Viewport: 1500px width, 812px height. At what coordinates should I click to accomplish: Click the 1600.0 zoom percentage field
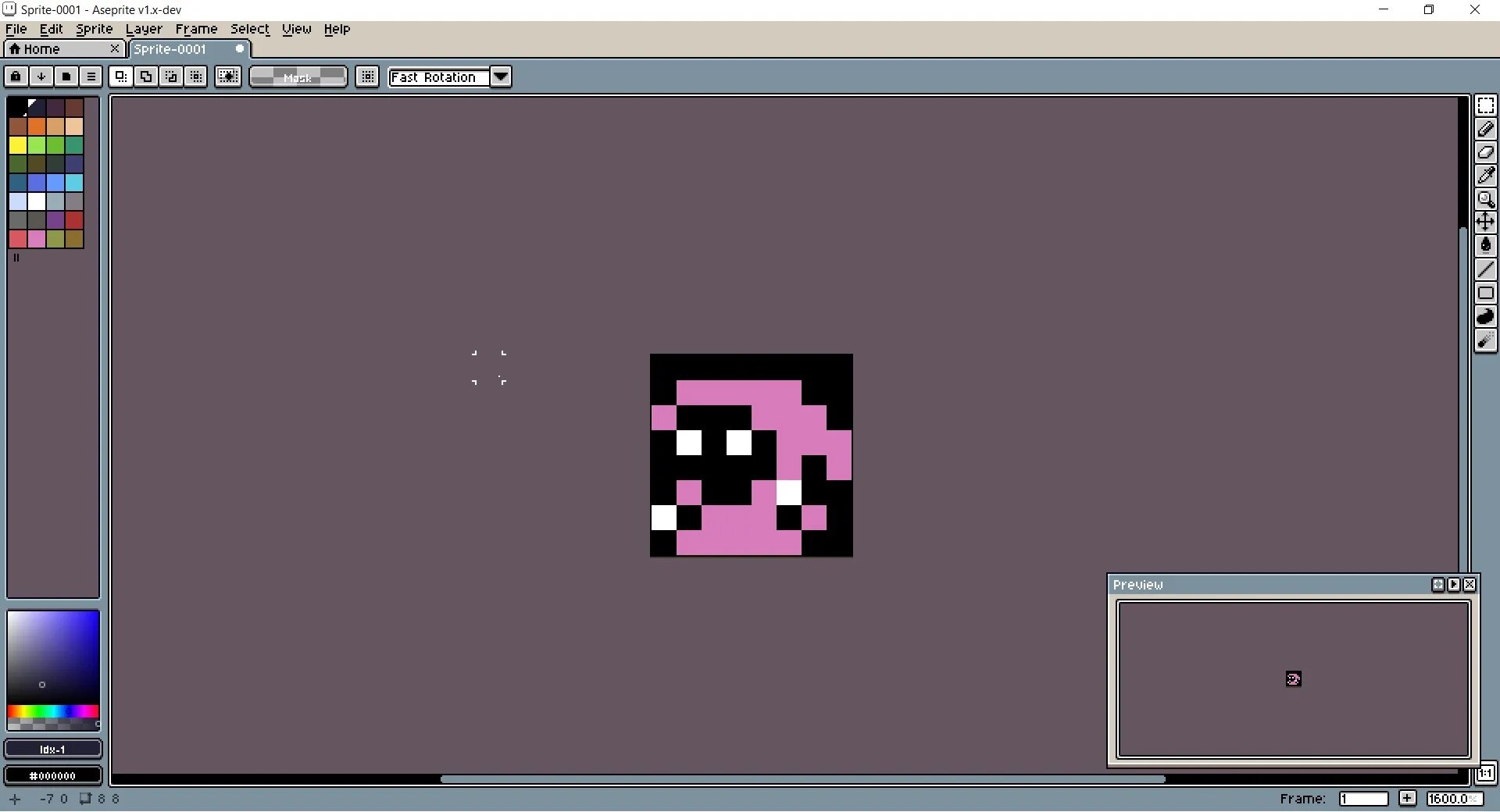click(1454, 798)
